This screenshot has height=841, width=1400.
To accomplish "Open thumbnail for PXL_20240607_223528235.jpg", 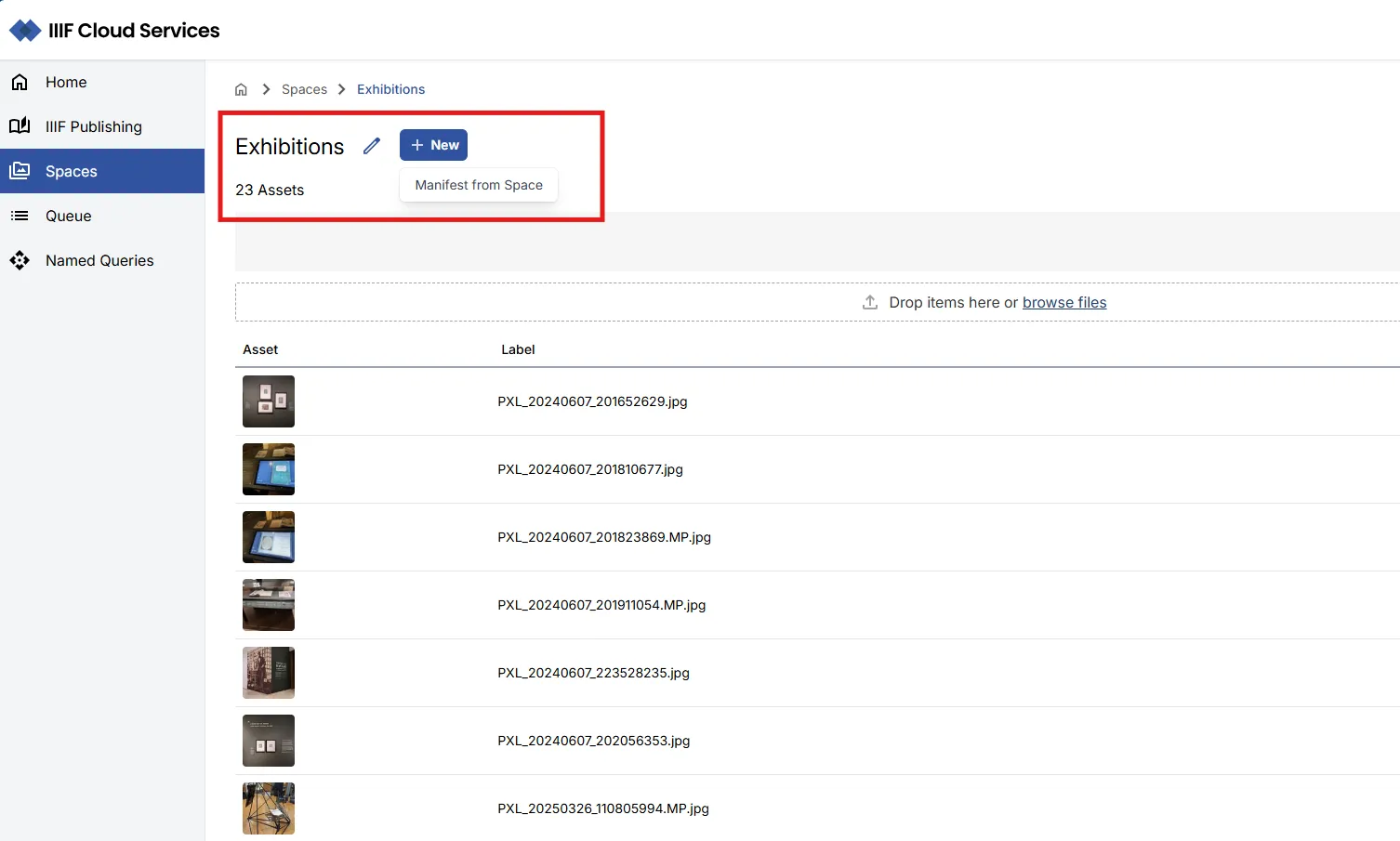I will [x=269, y=673].
